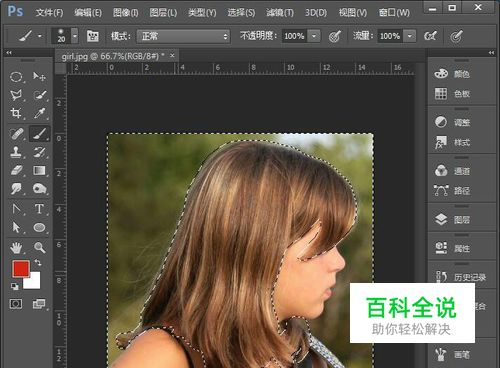Select the Eyedropper tool

(40, 113)
